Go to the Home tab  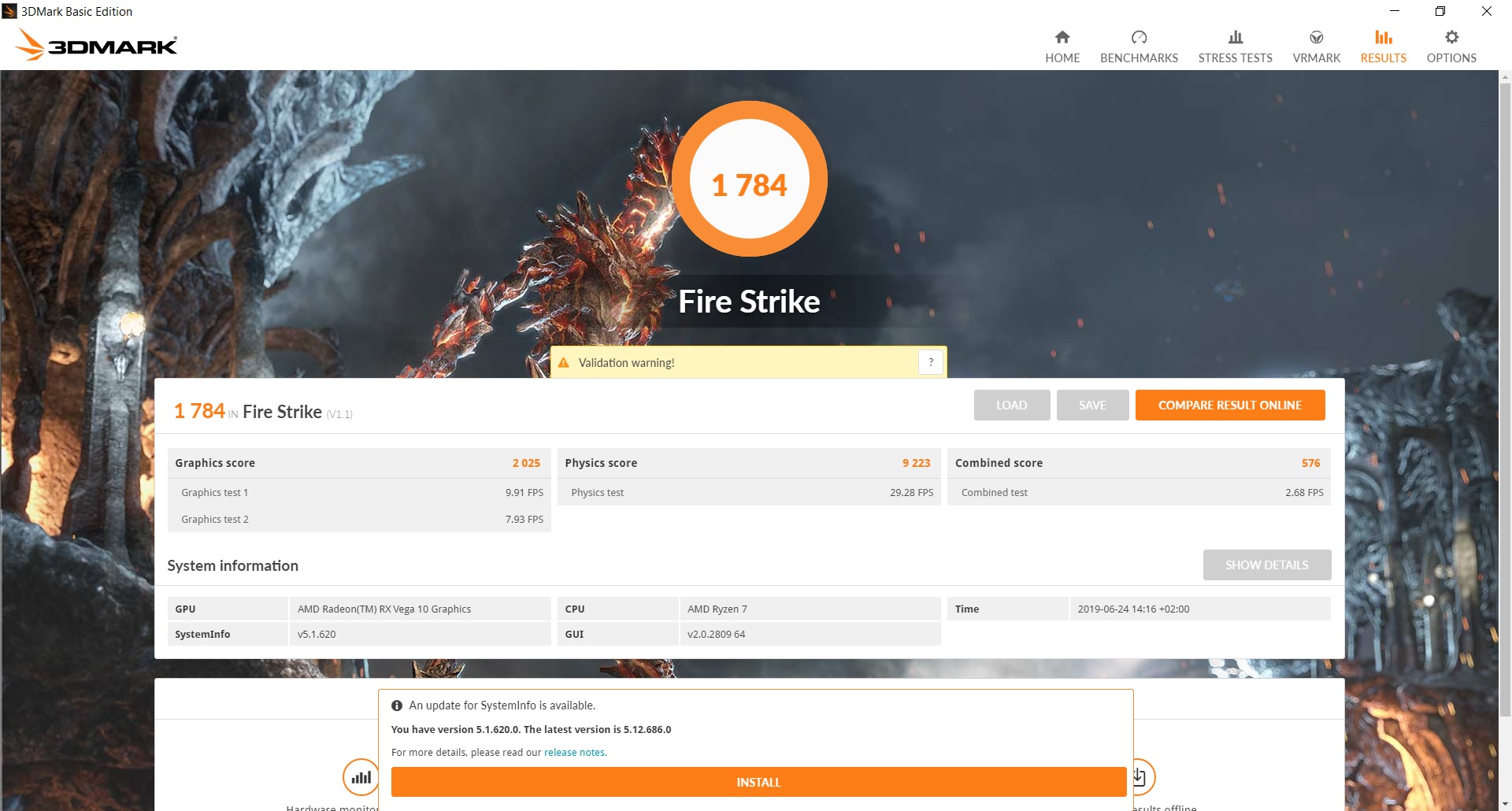(1062, 47)
